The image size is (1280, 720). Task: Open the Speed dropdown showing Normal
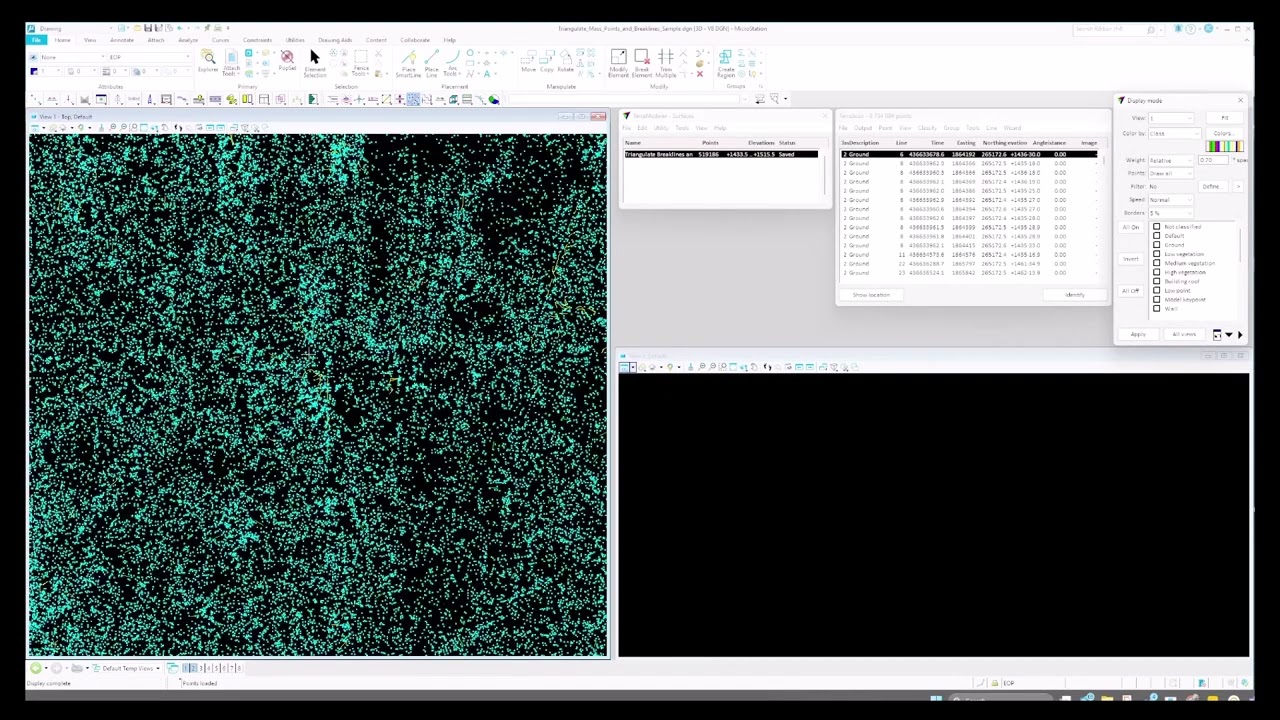pyautogui.click(x=1171, y=200)
